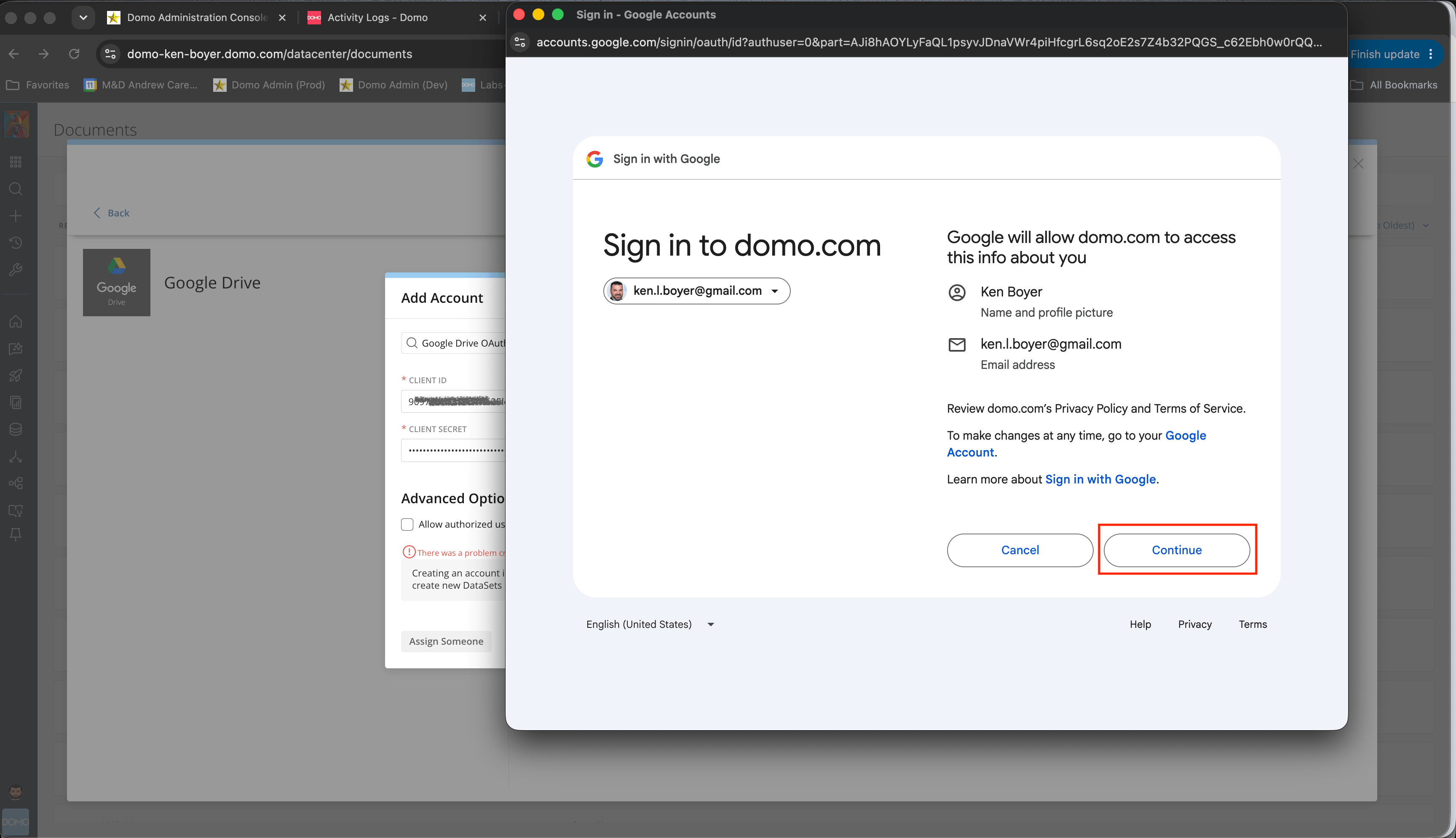Click the Continue button

pyautogui.click(x=1177, y=550)
